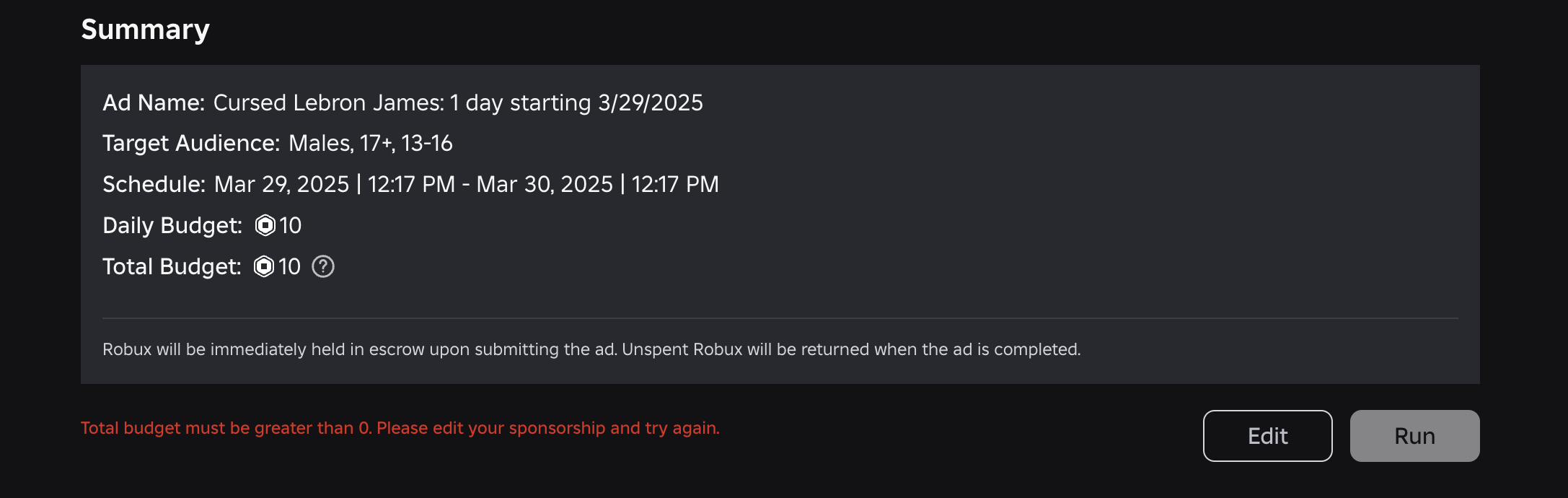Select the Total Budget label
This screenshot has height=498, width=1568.
pyautogui.click(x=173, y=266)
